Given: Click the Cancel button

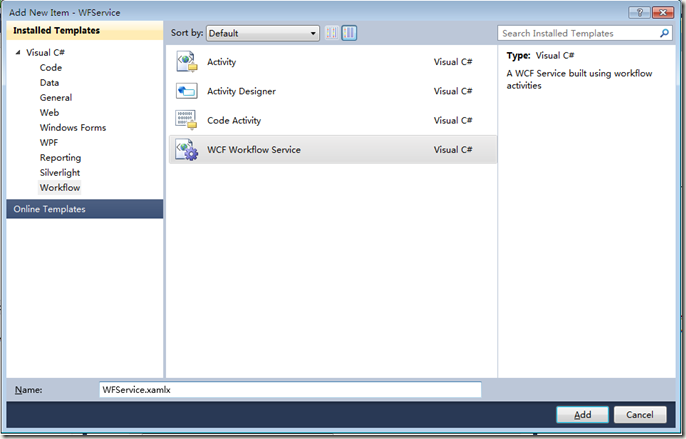Looking at the screenshot, I should click(640, 414).
